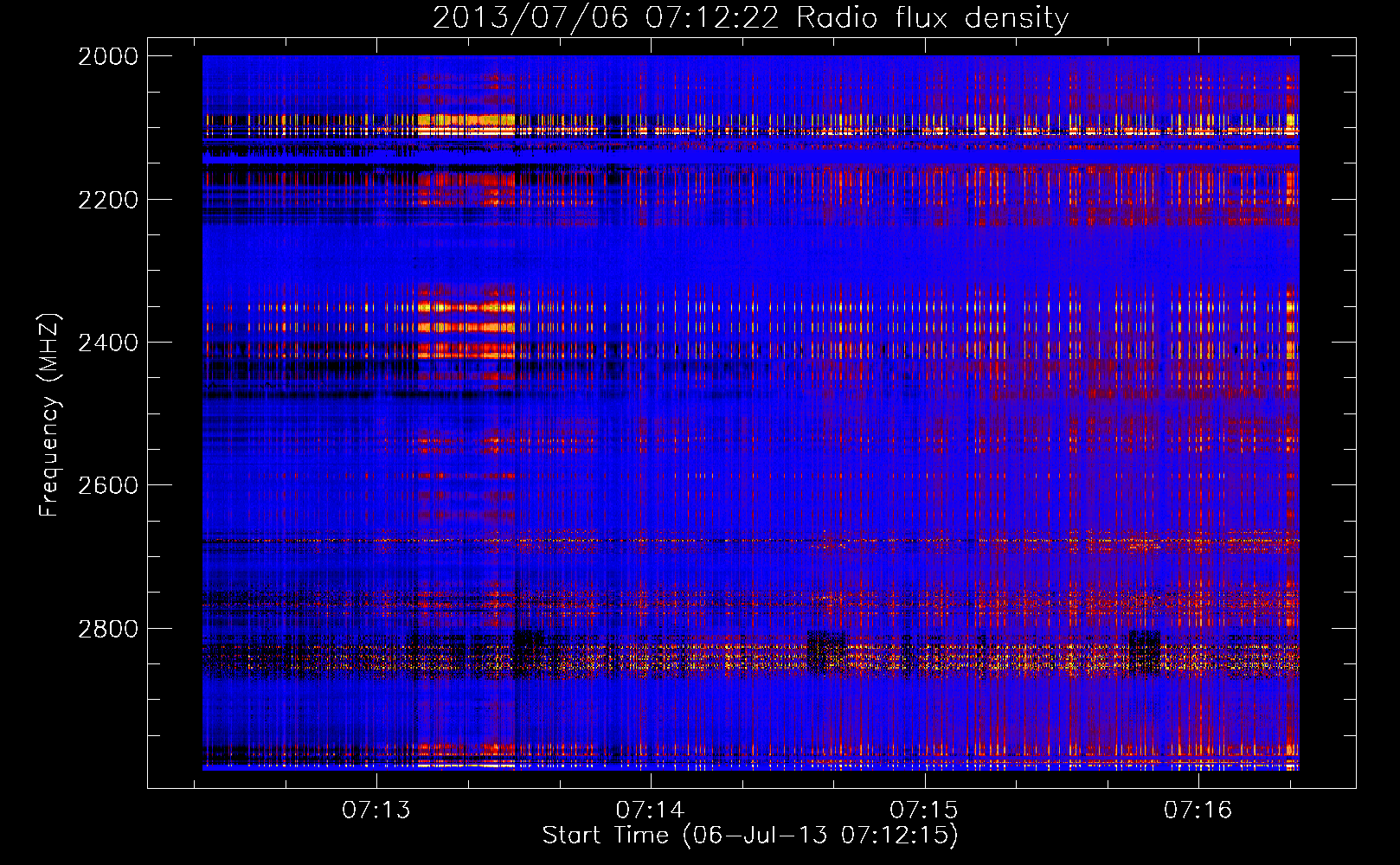This screenshot has width=1400, height=865.
Task: Select the 2200 frequency tick label
Action: point(108,200)
